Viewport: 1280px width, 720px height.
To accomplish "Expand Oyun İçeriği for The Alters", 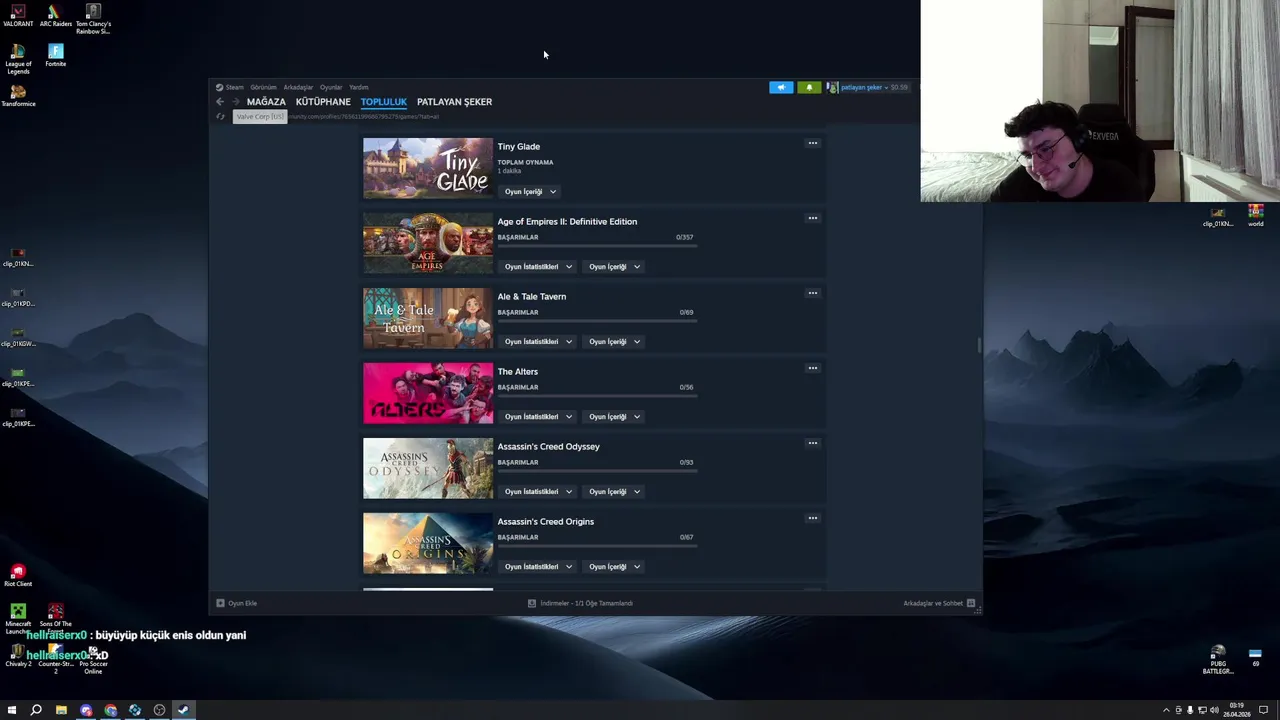I will coord(614,416).
